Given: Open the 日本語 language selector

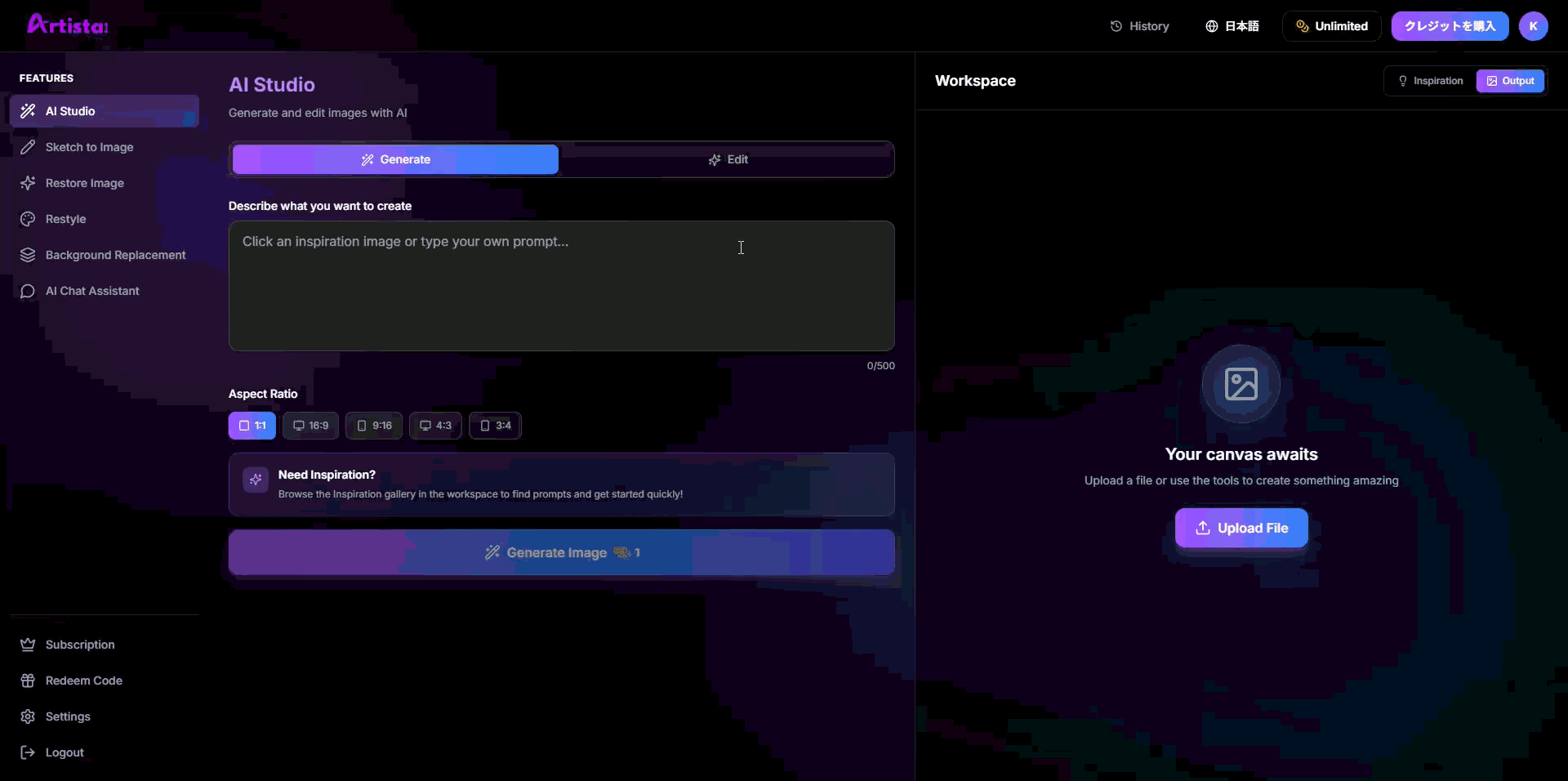Looking at the screenshot, I should (x=1232, y=26).
